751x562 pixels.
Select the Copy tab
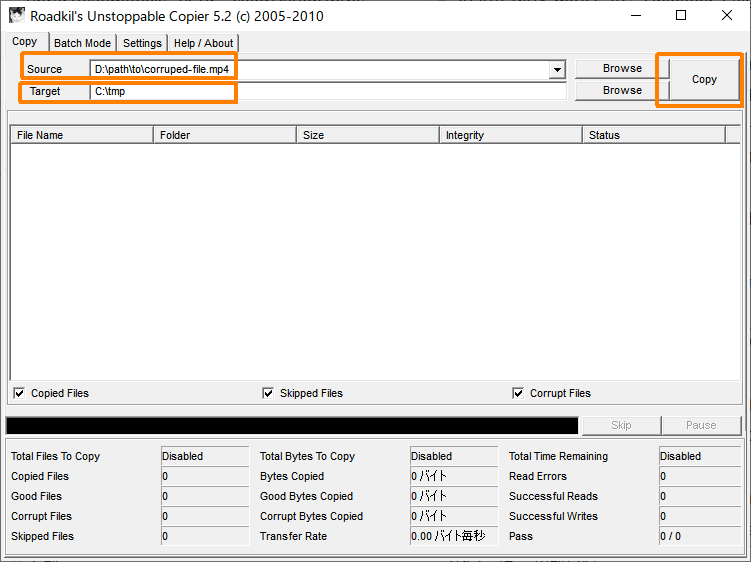tap(25, 42)
